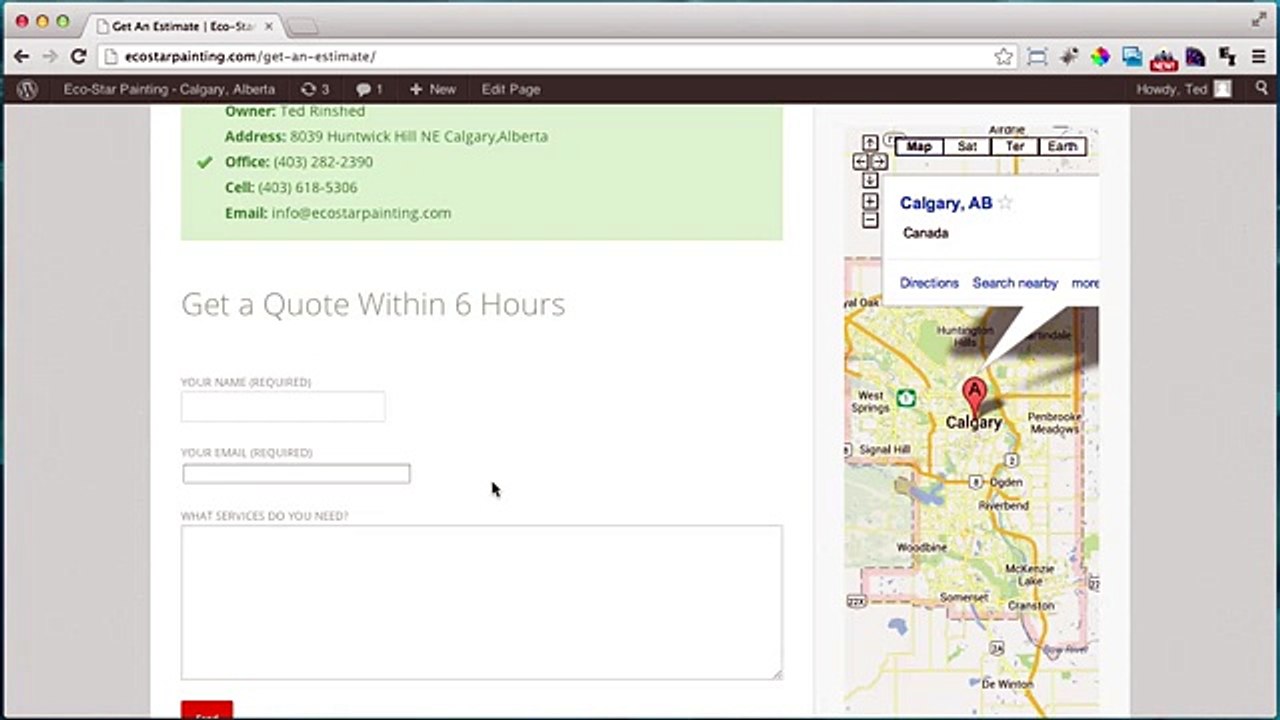Click the browser forward arrow
This screenshot has width=1280, height=720.
49,57
